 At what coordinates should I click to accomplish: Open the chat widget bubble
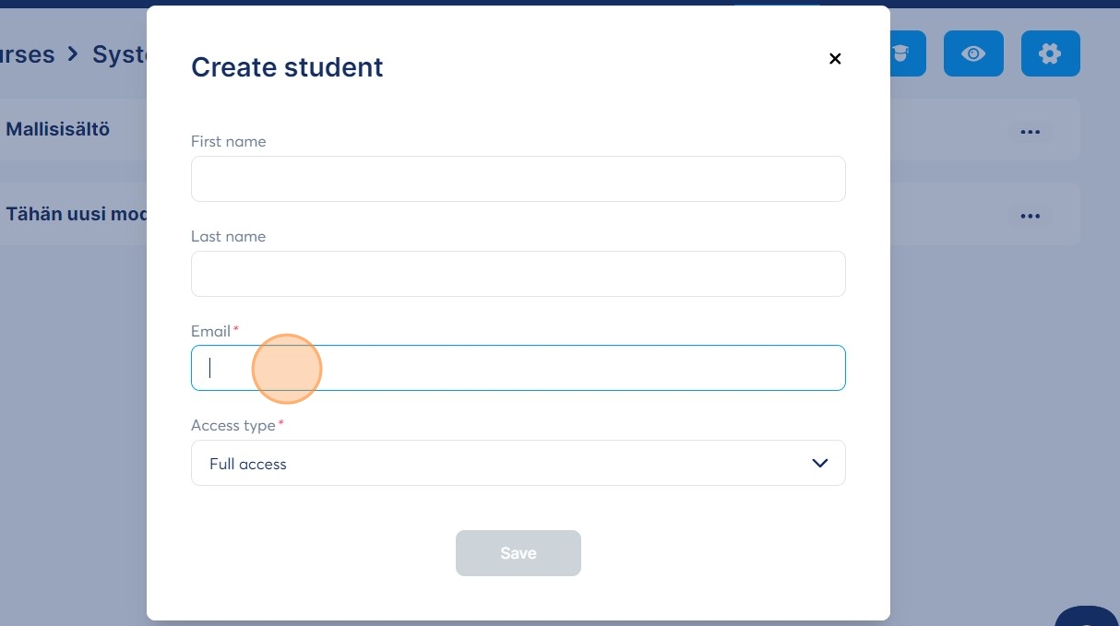[1090, 616]
